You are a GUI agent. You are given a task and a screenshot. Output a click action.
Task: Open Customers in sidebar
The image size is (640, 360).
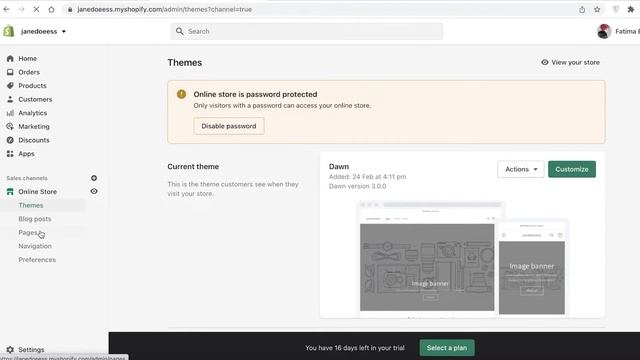coord(35,100)
